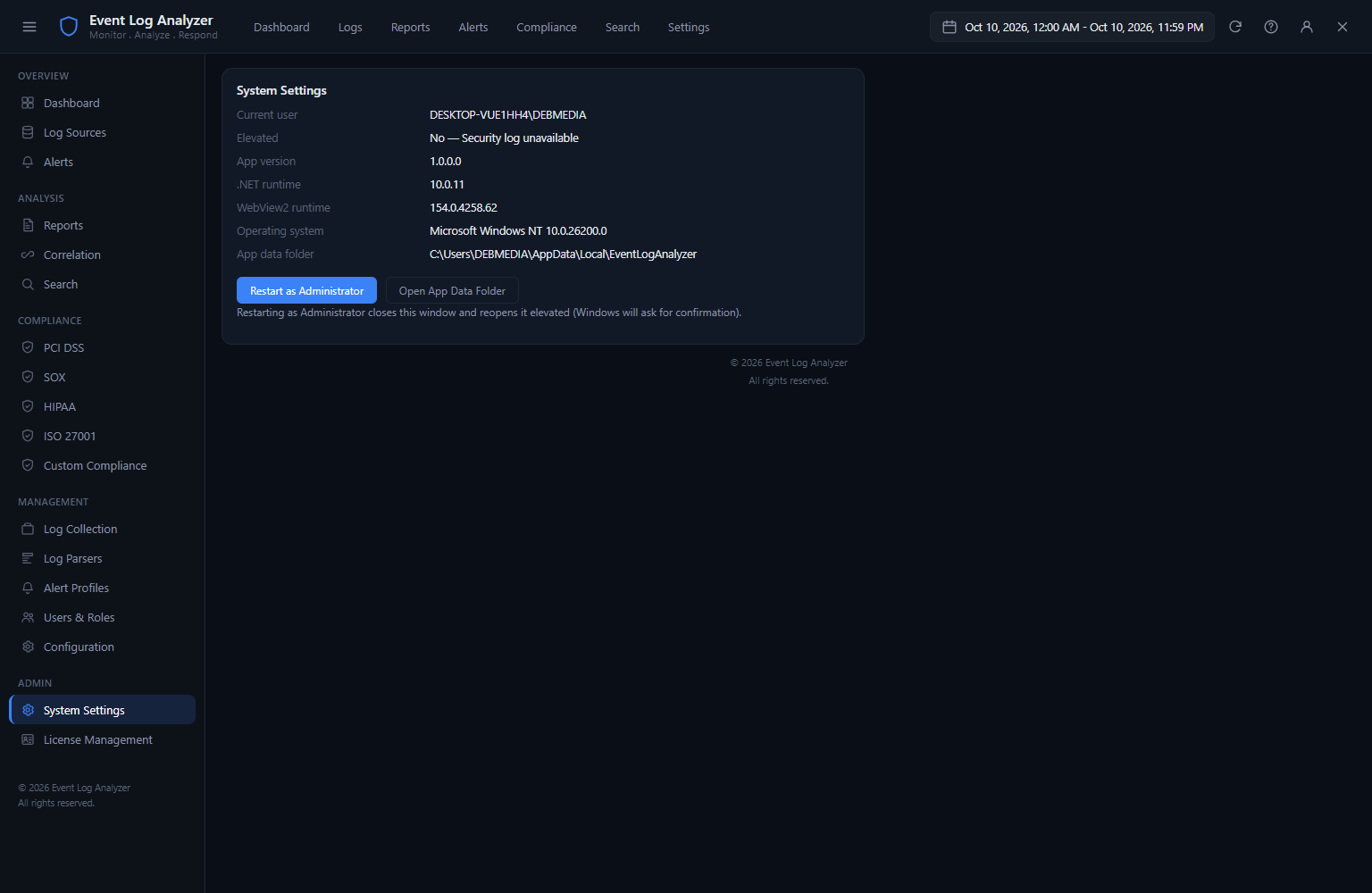
Task: Click the Log Sources database icon
Action: 28,132
